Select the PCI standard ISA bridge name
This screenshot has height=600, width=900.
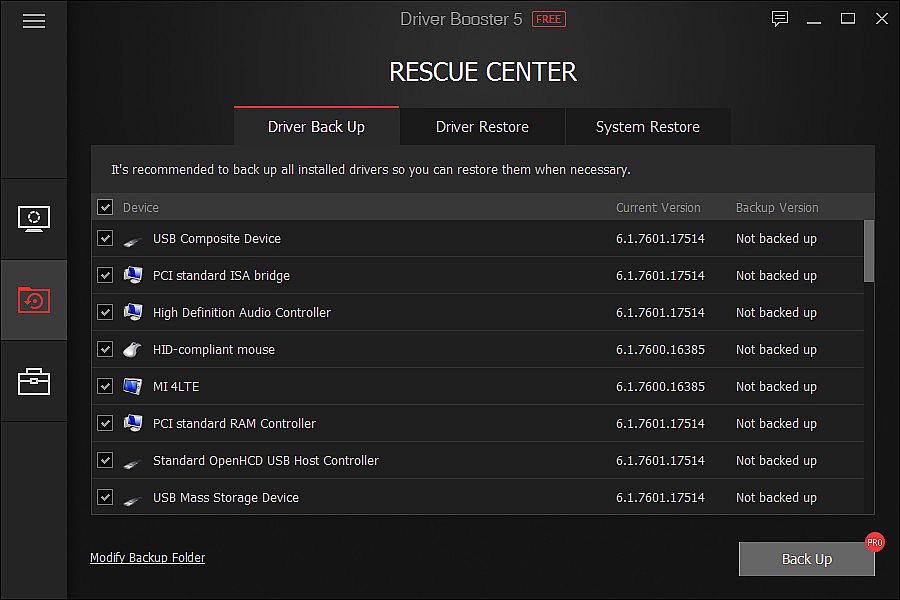coord(222,276)
